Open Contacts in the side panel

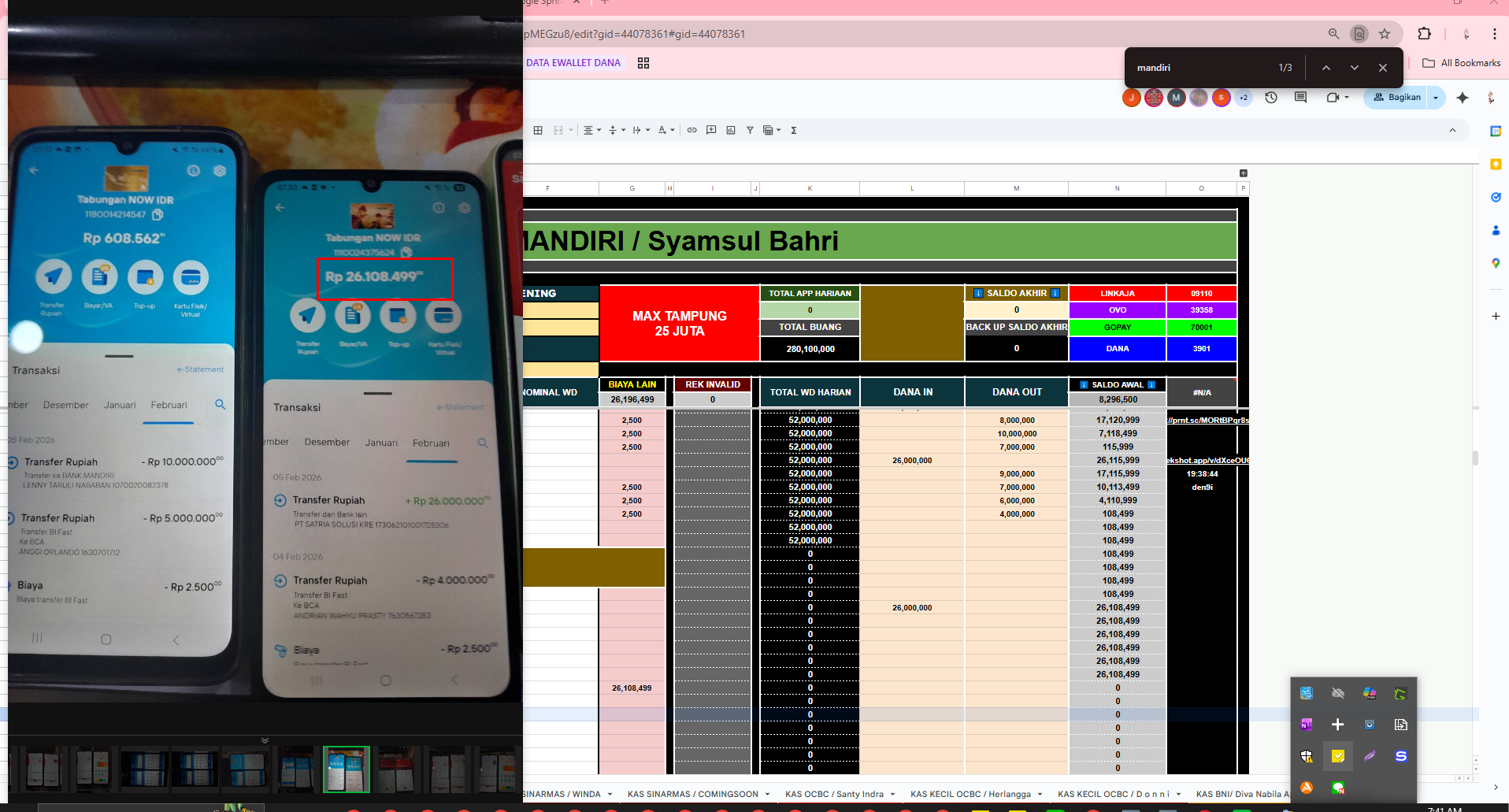[1496, 230]
